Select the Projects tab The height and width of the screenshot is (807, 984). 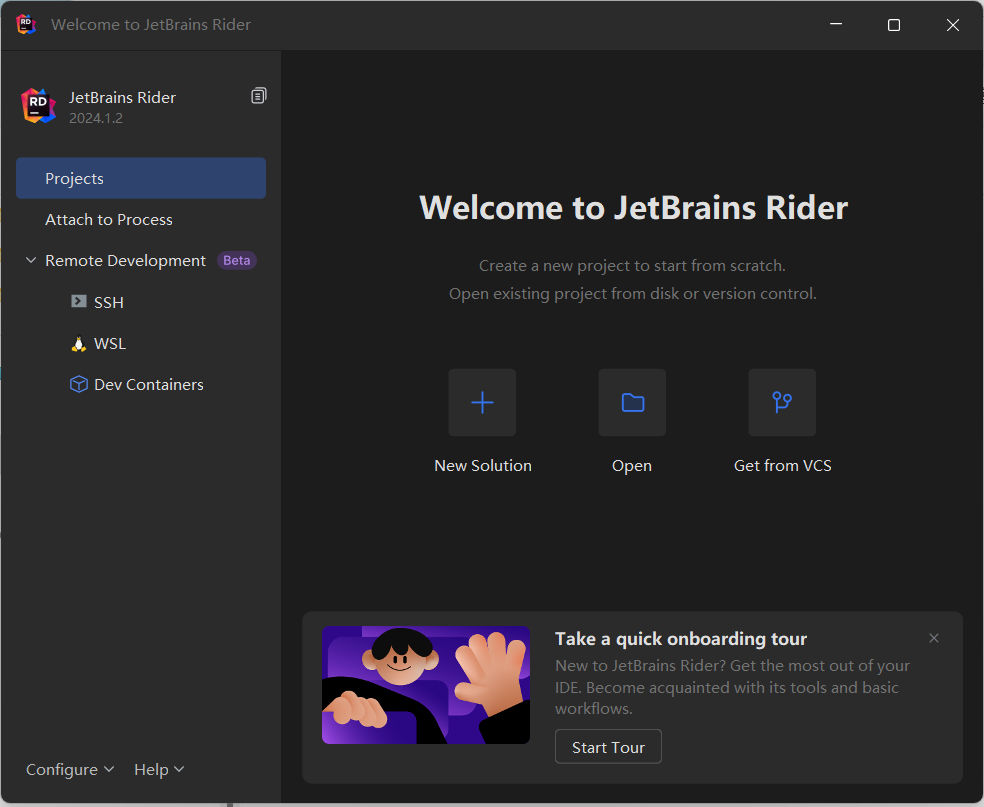point(141,178)
